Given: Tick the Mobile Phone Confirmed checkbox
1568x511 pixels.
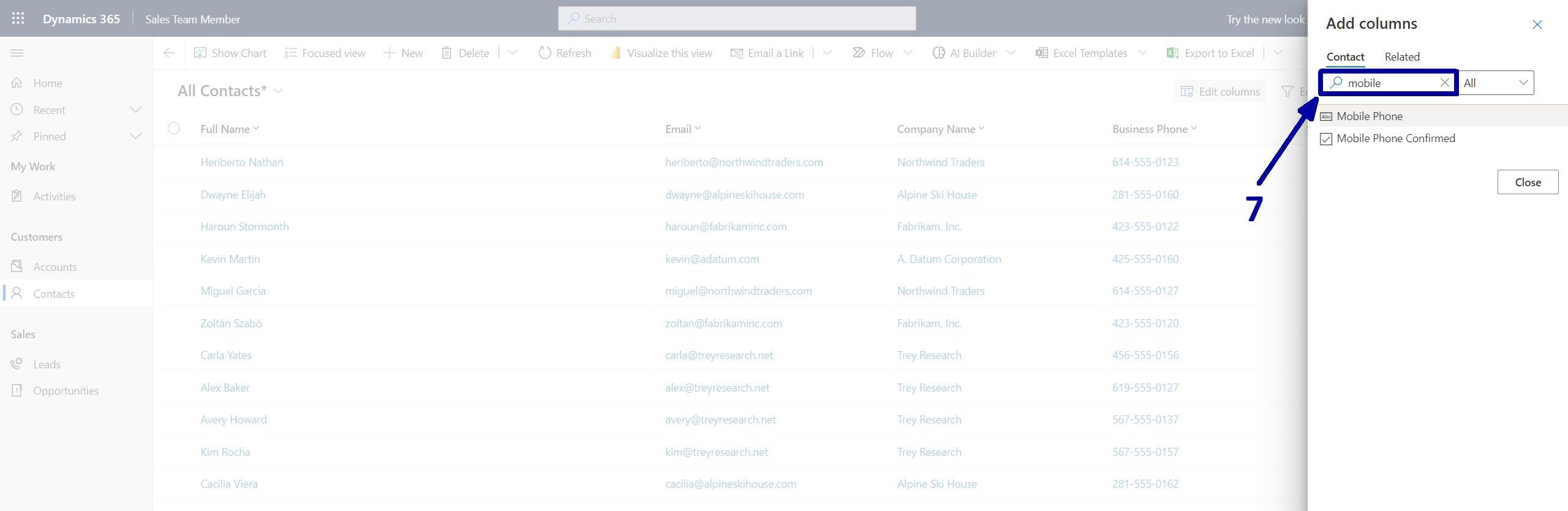Looking at the screenshot, I should coord(1326,139).
